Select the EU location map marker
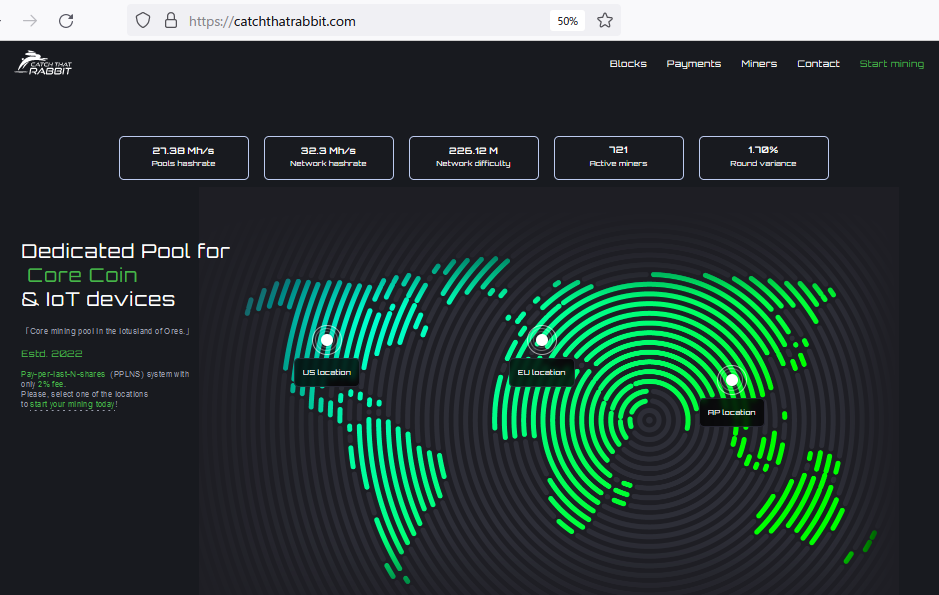This screenshot has height=595, width=939. (x=541, y=340)
